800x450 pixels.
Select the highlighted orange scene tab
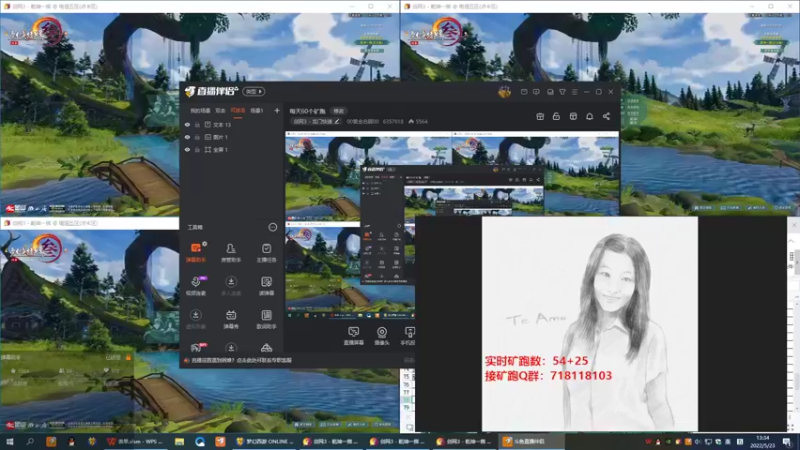coord(238,110)
